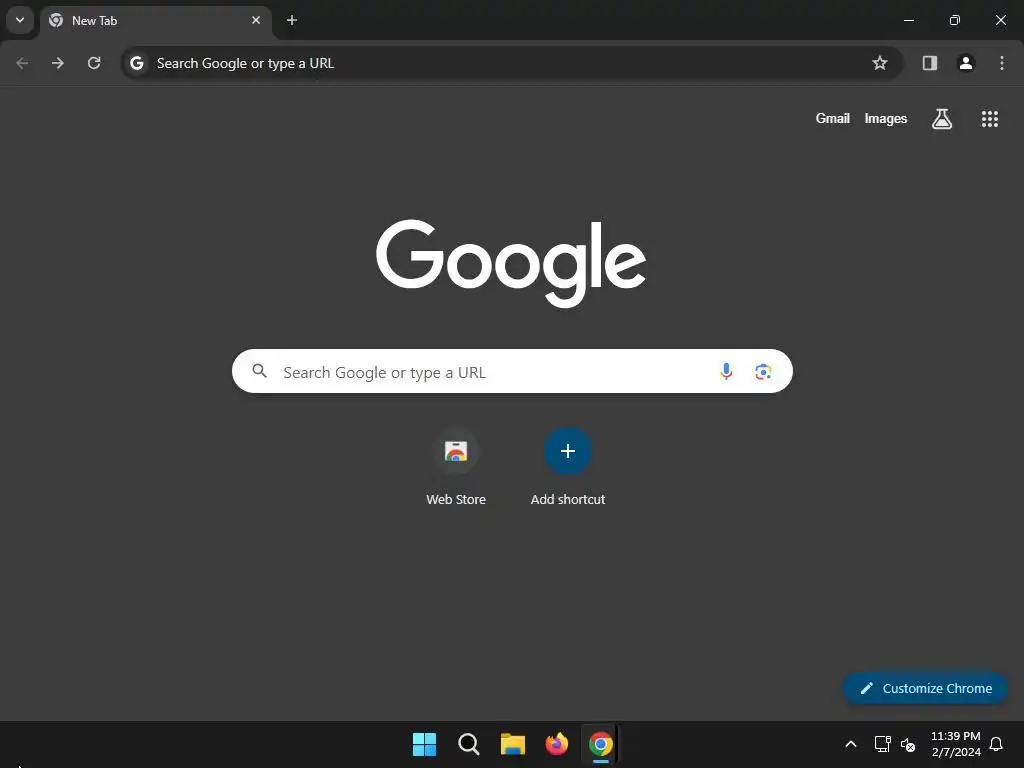
Task: Click the magnifier icon in search box
Action: point(260,371)
